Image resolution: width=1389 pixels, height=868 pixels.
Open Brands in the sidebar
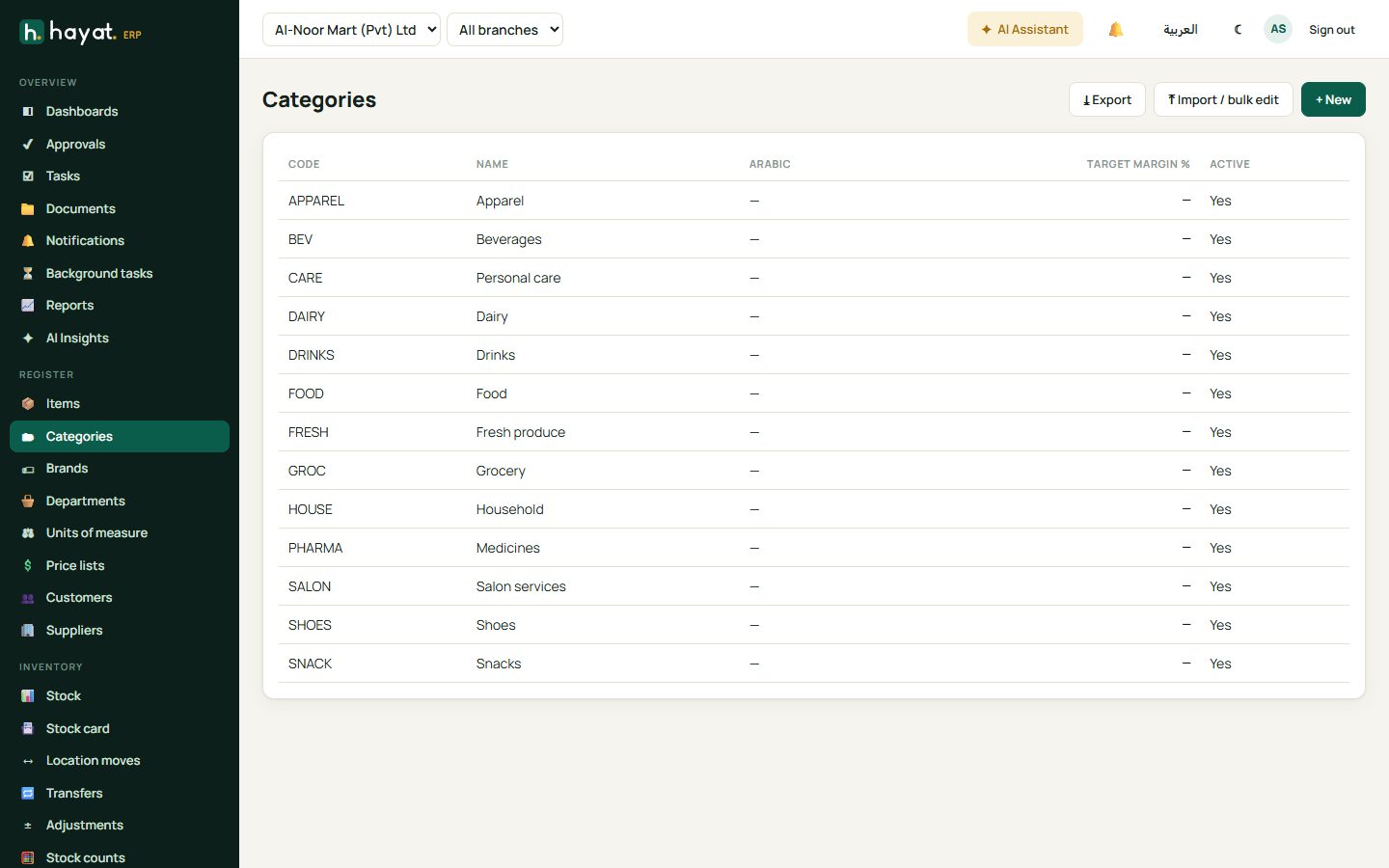pyautogui.click(x=120, y=469)
